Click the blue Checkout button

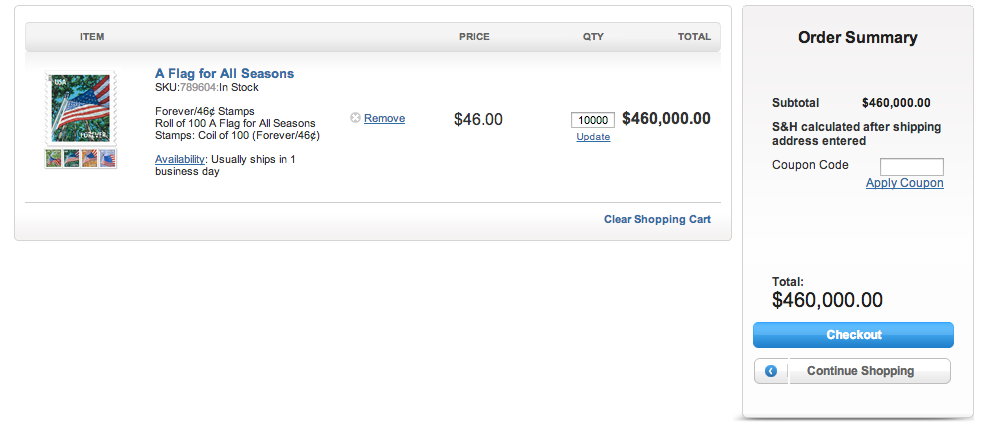coord(853,335)
